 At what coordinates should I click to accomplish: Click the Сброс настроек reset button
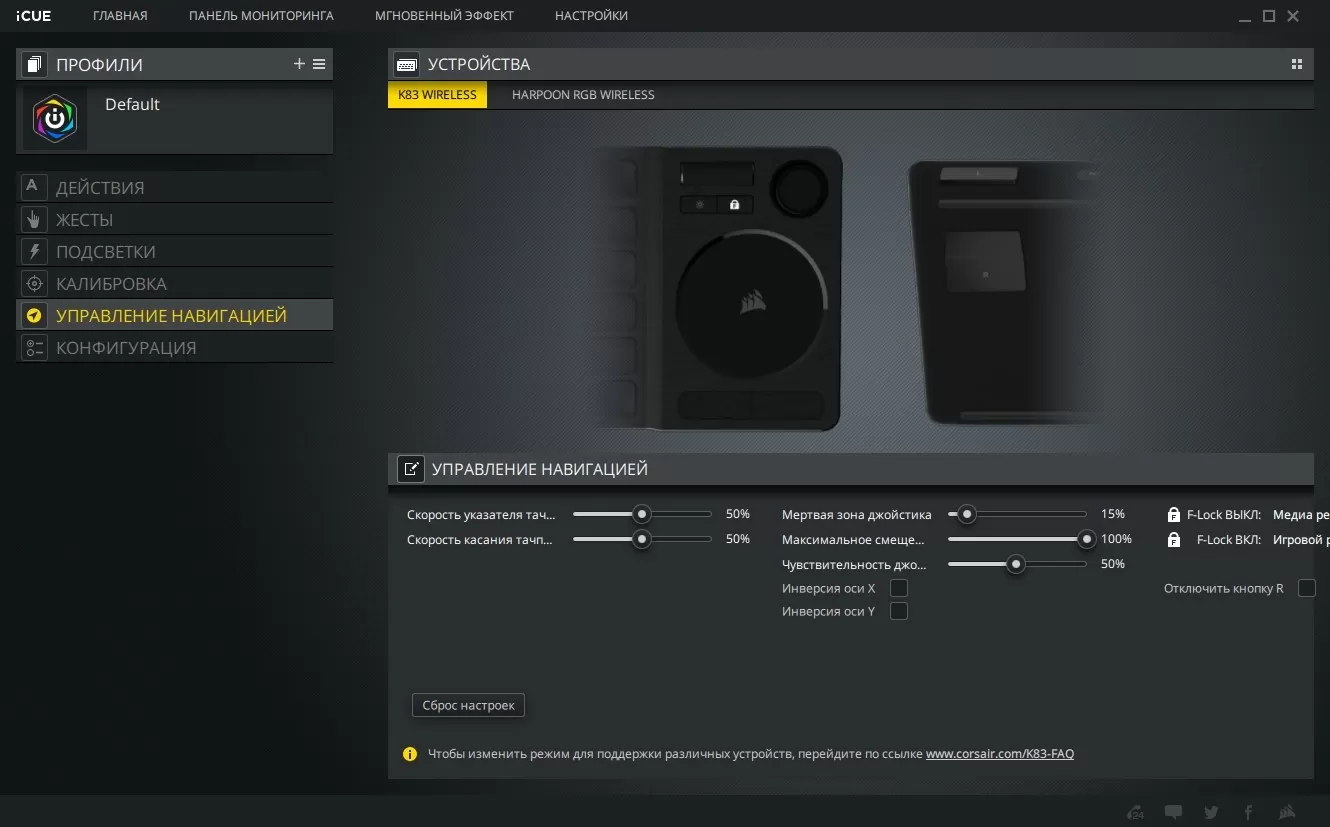[468, 705]
